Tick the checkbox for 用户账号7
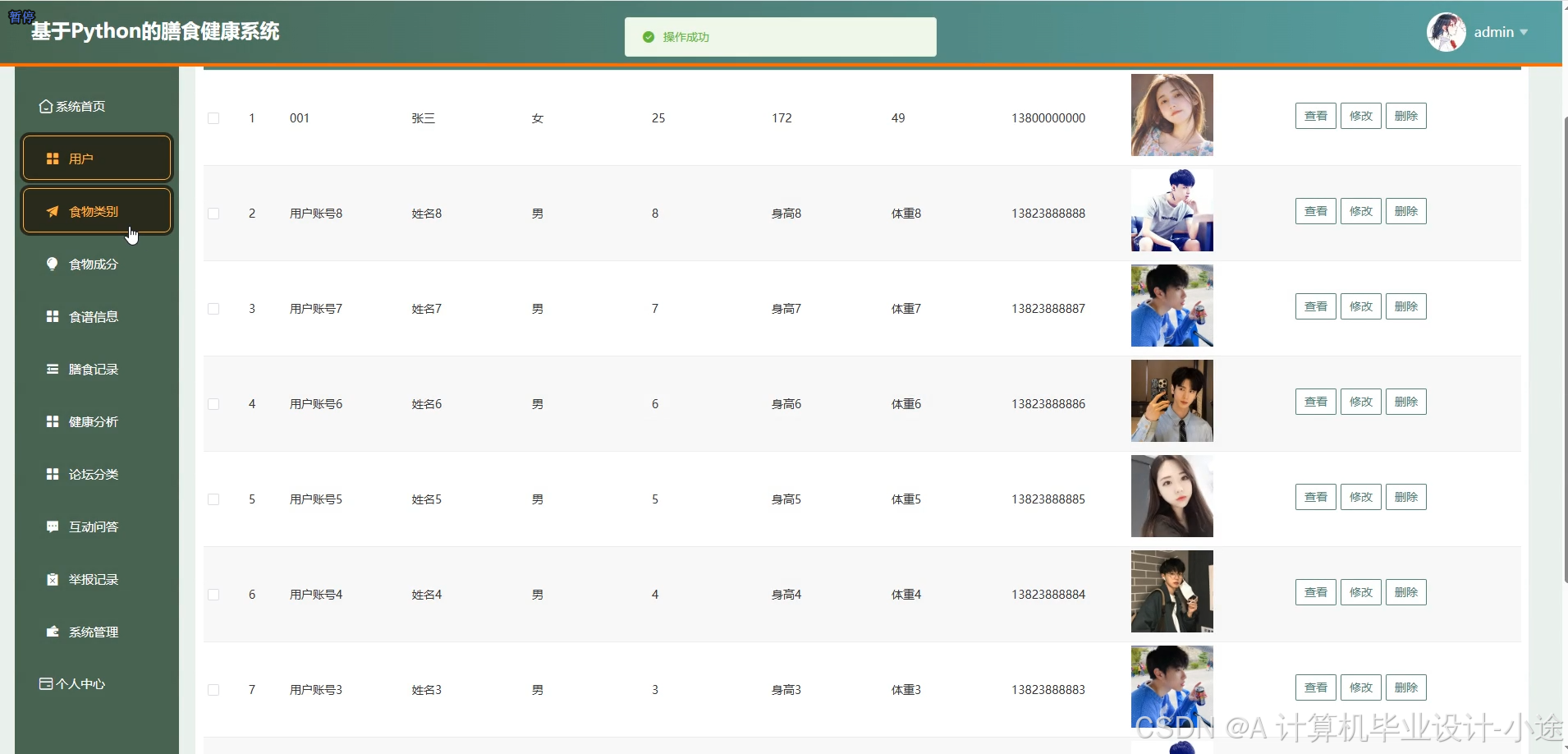Screen dimensions: 1568x754 (x=213, y=309)
